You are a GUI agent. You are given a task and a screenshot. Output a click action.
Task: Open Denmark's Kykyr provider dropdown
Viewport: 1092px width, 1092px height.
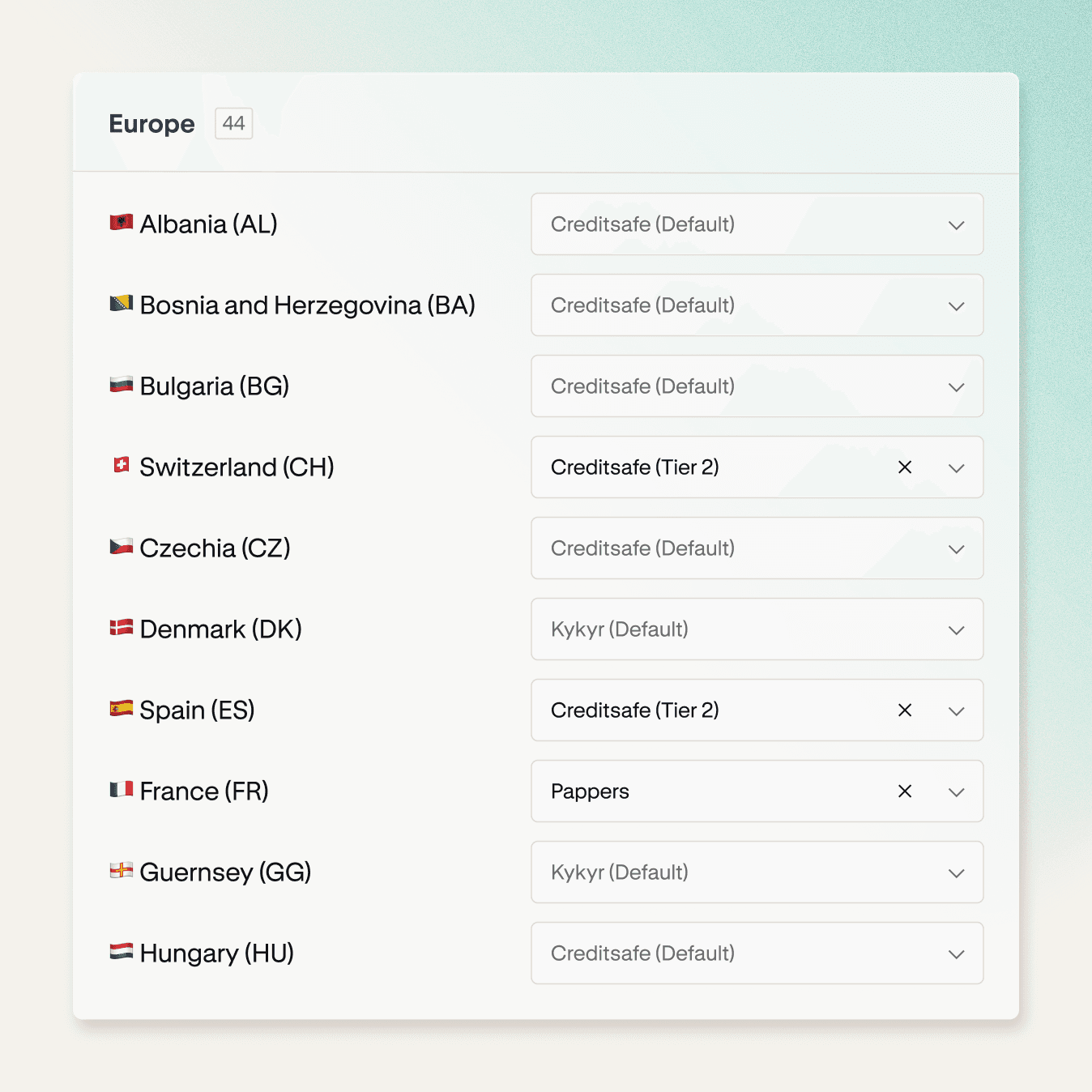756,629
